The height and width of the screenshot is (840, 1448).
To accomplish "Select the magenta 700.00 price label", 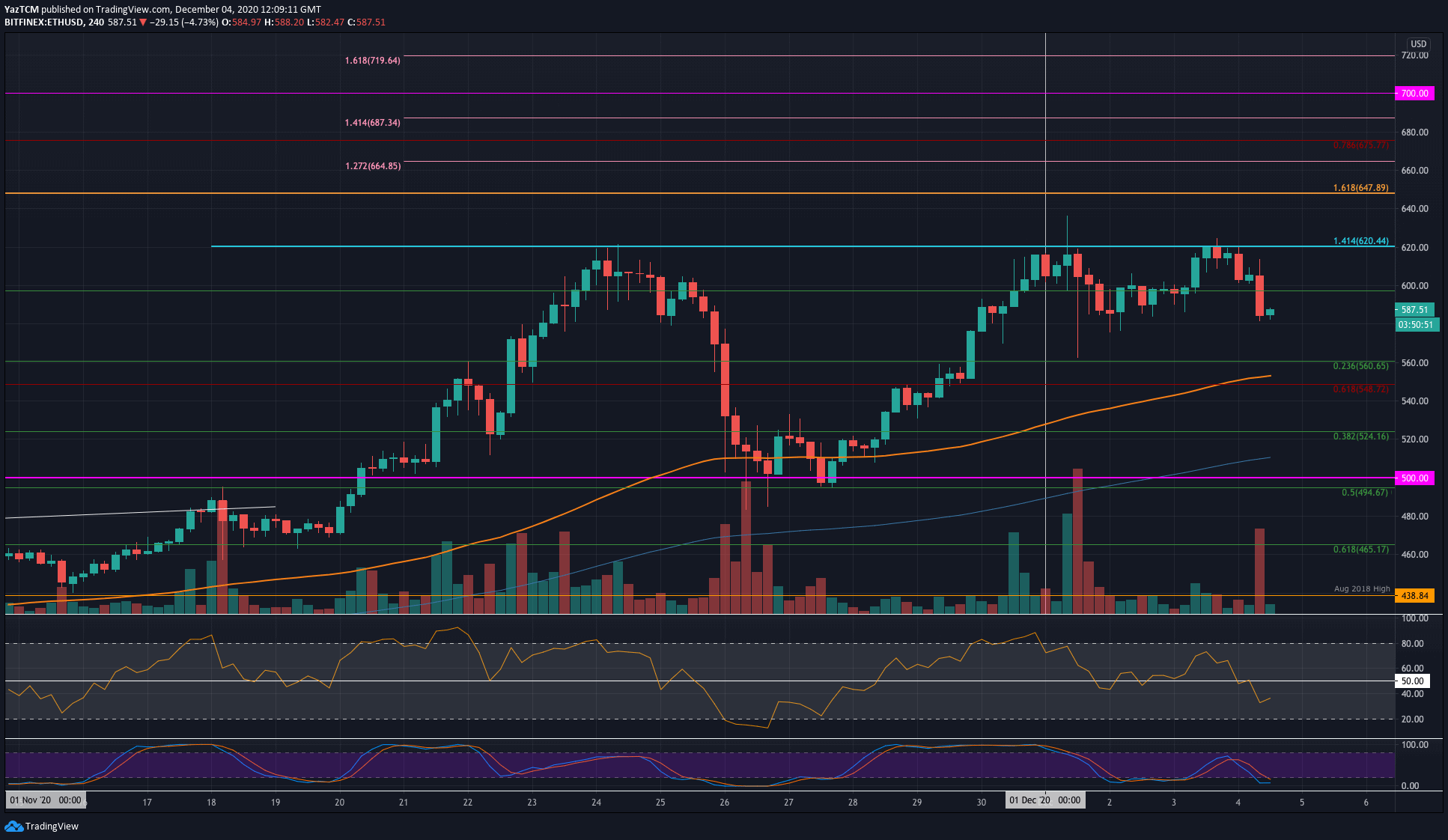I will (x=1414, y=94).
